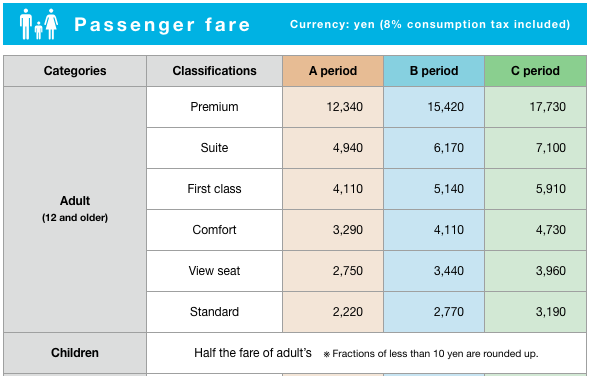This screenshot has width=590, height=376.
Task: Click the Adult (12 and older) category cell
Action: (75, 209)
